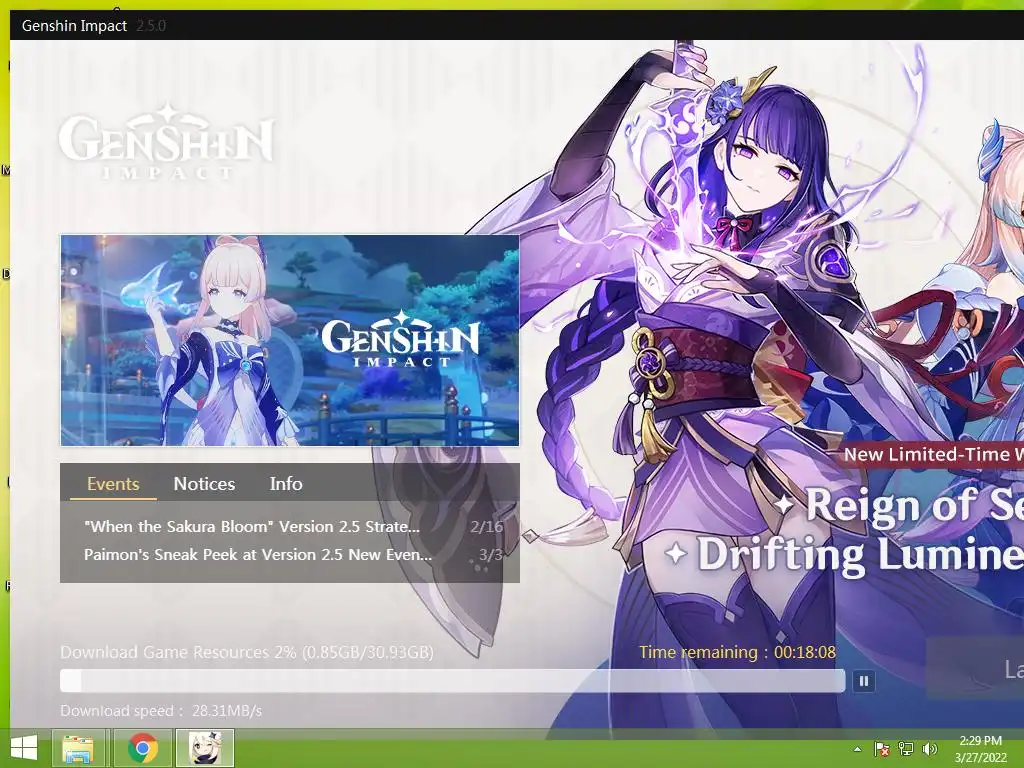The width and height of the screenshot is (1024, 768).
Task: Click the Genshin Impact logo at top left
Action: [167, 142]
